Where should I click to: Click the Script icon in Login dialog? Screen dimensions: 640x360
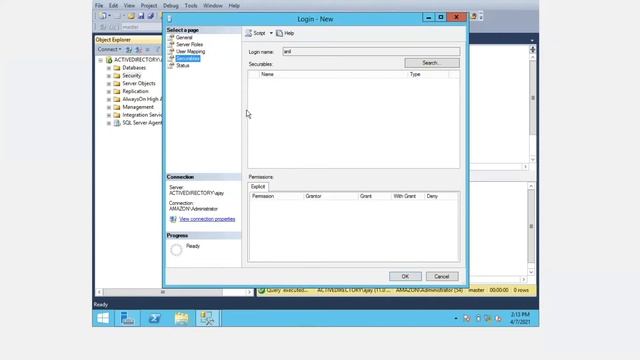coord(248,33)
